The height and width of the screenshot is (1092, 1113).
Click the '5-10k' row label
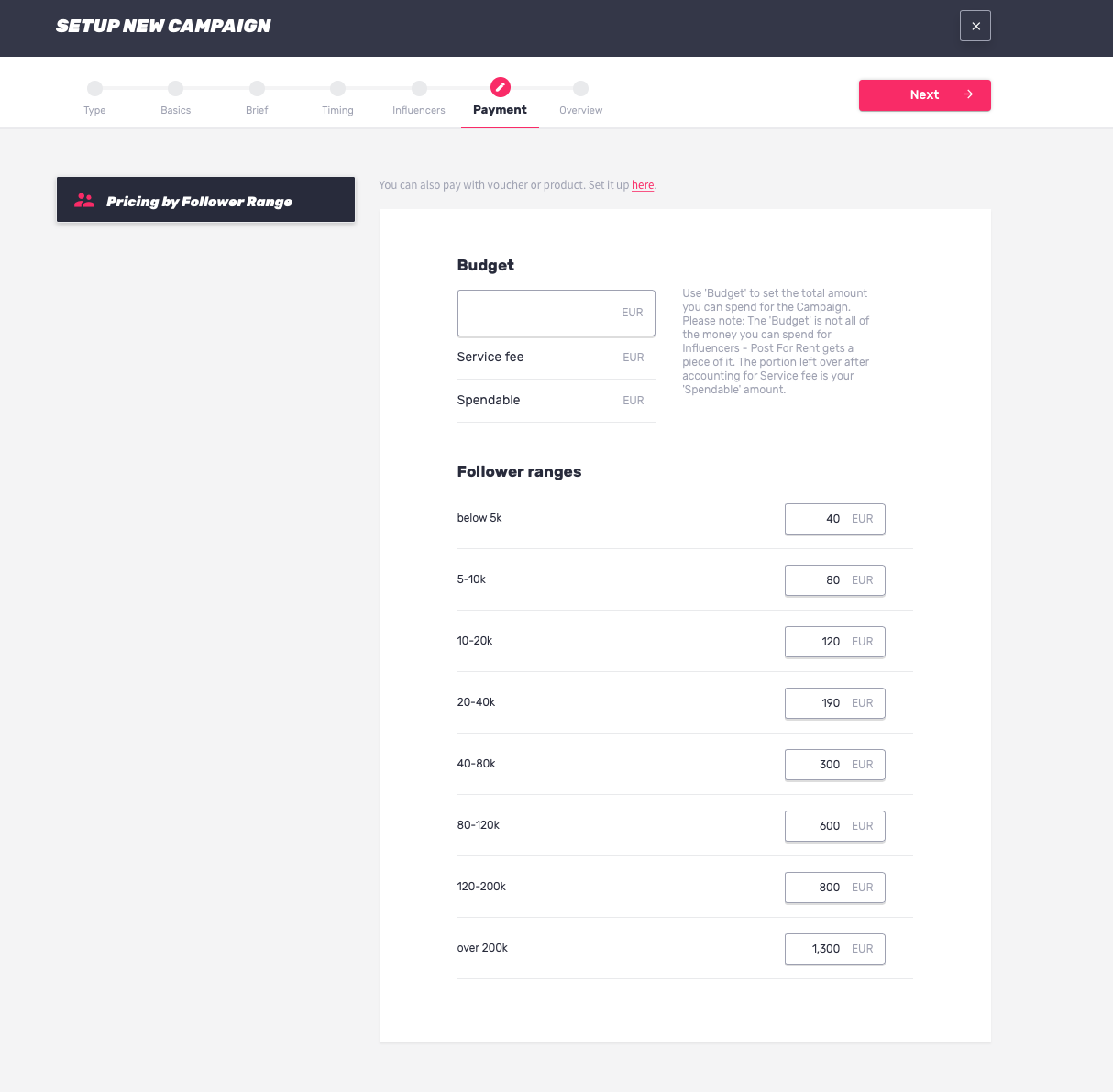pos(471,579)
